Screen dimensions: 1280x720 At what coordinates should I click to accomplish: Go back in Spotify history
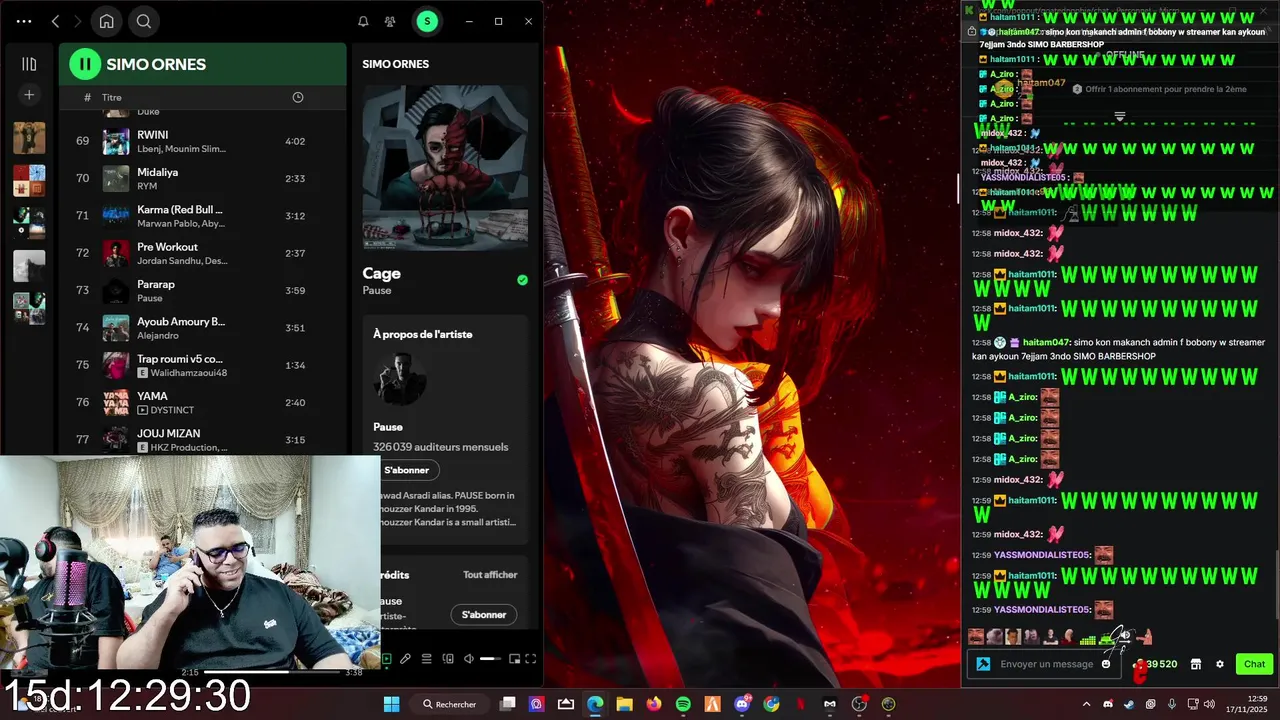(55, 21)
